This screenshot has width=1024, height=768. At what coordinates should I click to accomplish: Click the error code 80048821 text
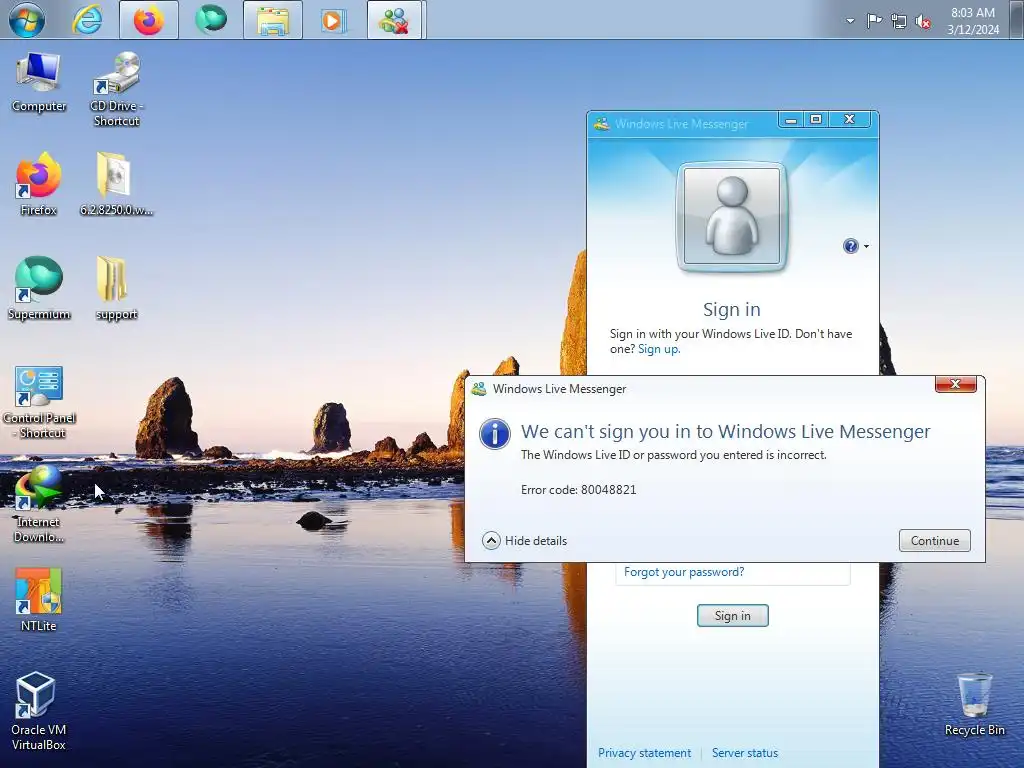(579, 490)
